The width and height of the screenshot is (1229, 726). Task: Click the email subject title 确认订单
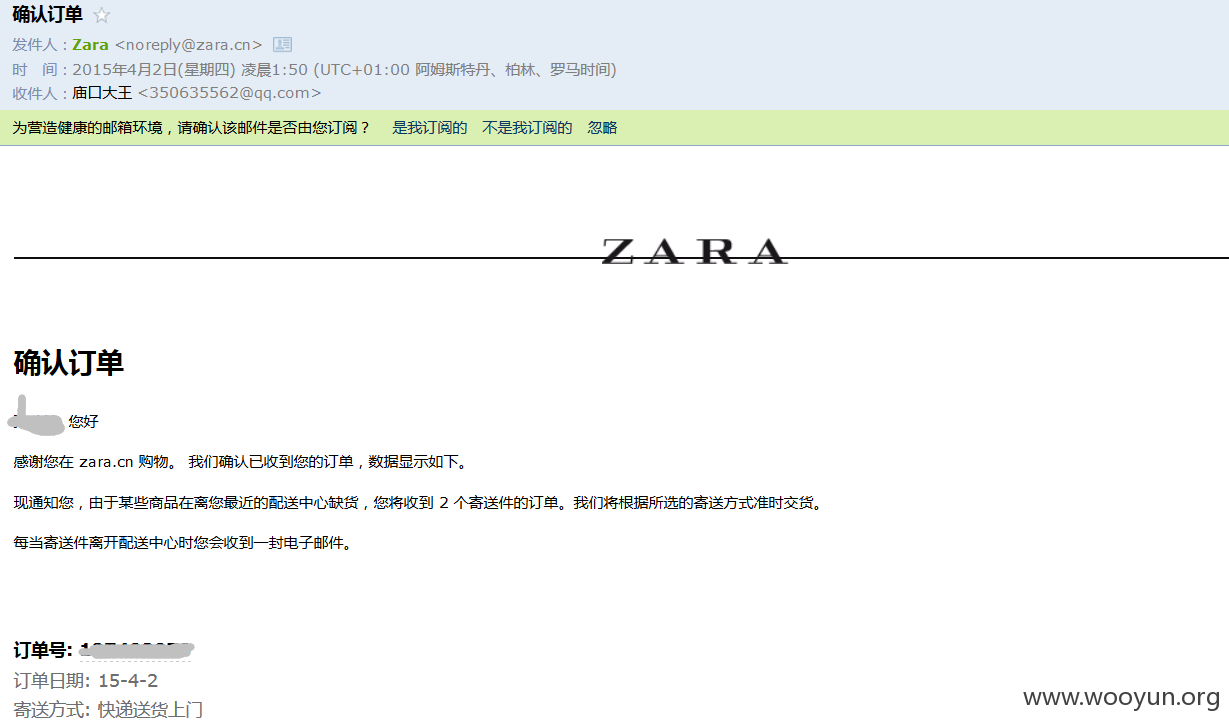pos(47,15)
